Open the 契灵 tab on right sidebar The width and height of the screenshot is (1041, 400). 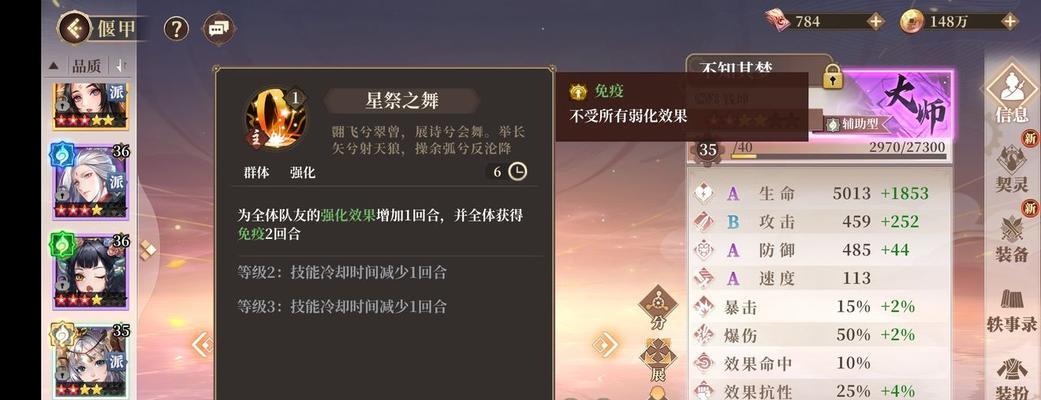click(1012, 166)
